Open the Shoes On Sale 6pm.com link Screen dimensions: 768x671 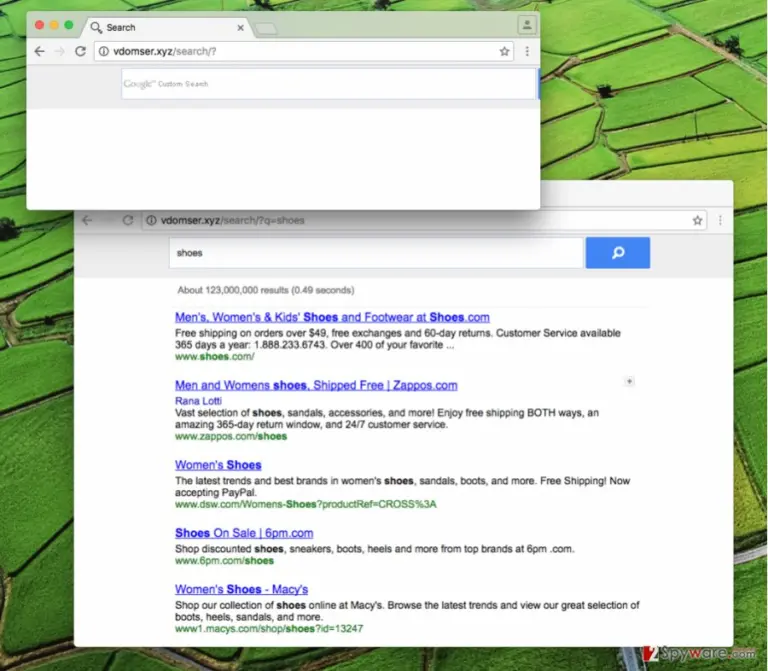244,533
